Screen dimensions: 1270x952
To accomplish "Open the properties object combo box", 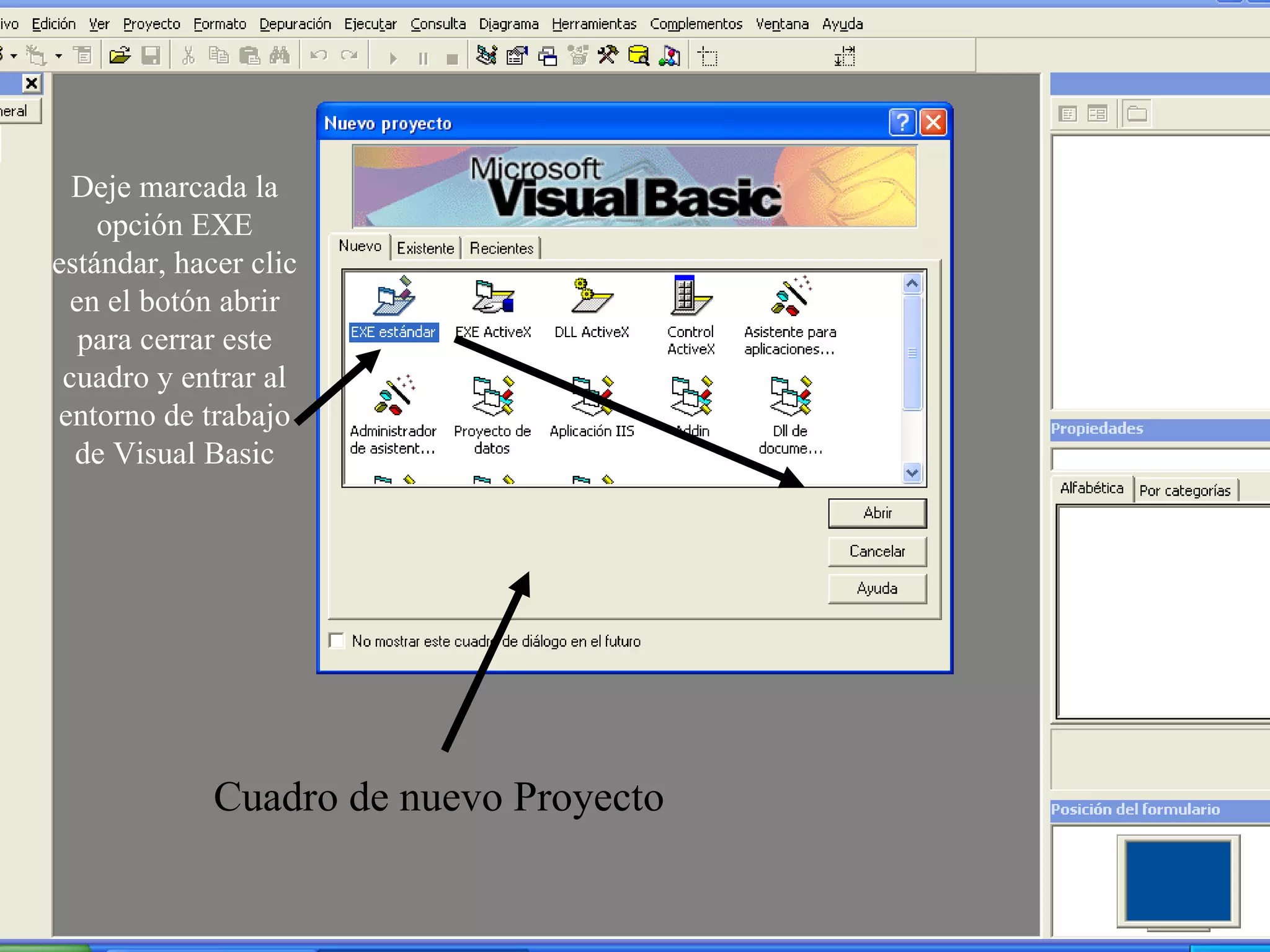I will coord(1160,459).
